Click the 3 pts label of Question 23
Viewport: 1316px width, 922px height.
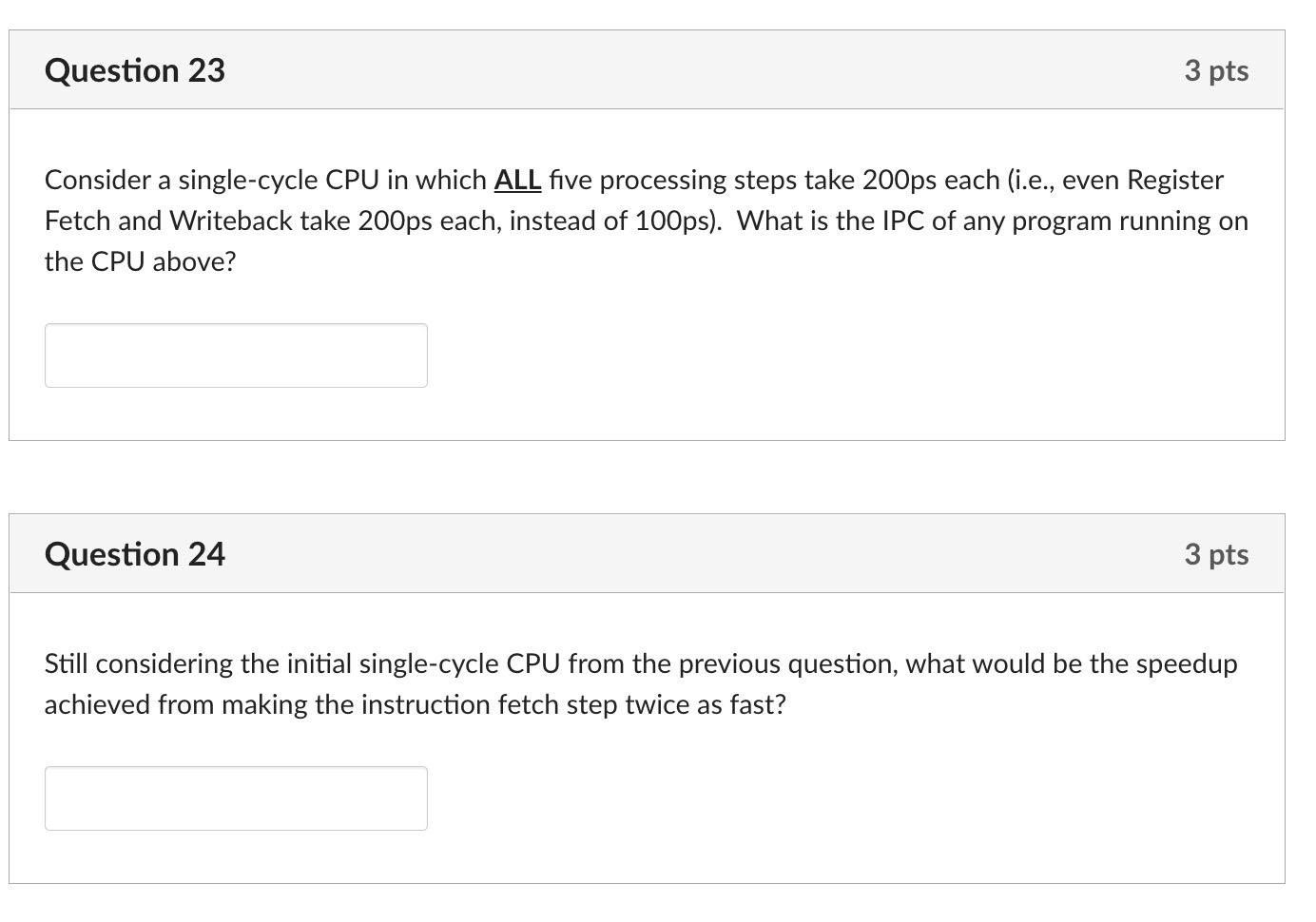[1216, 70]
